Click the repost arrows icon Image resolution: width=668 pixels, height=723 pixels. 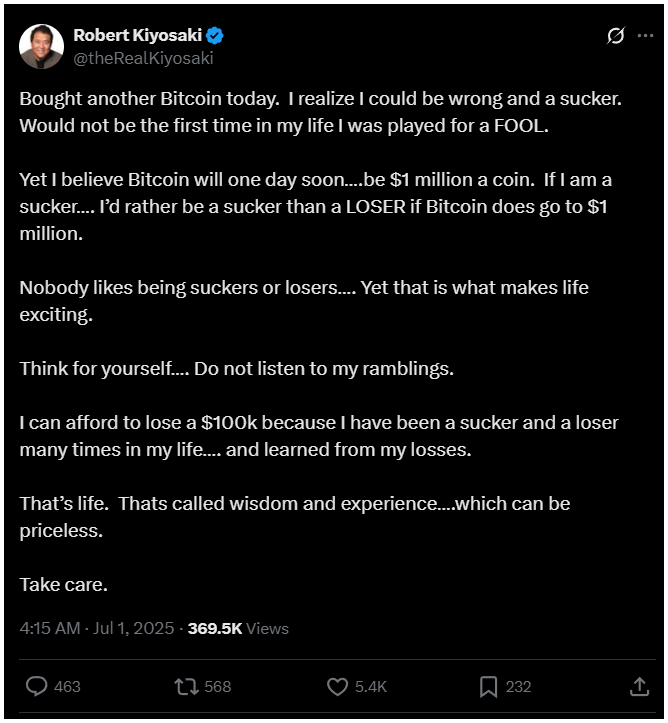click(186, 687)
